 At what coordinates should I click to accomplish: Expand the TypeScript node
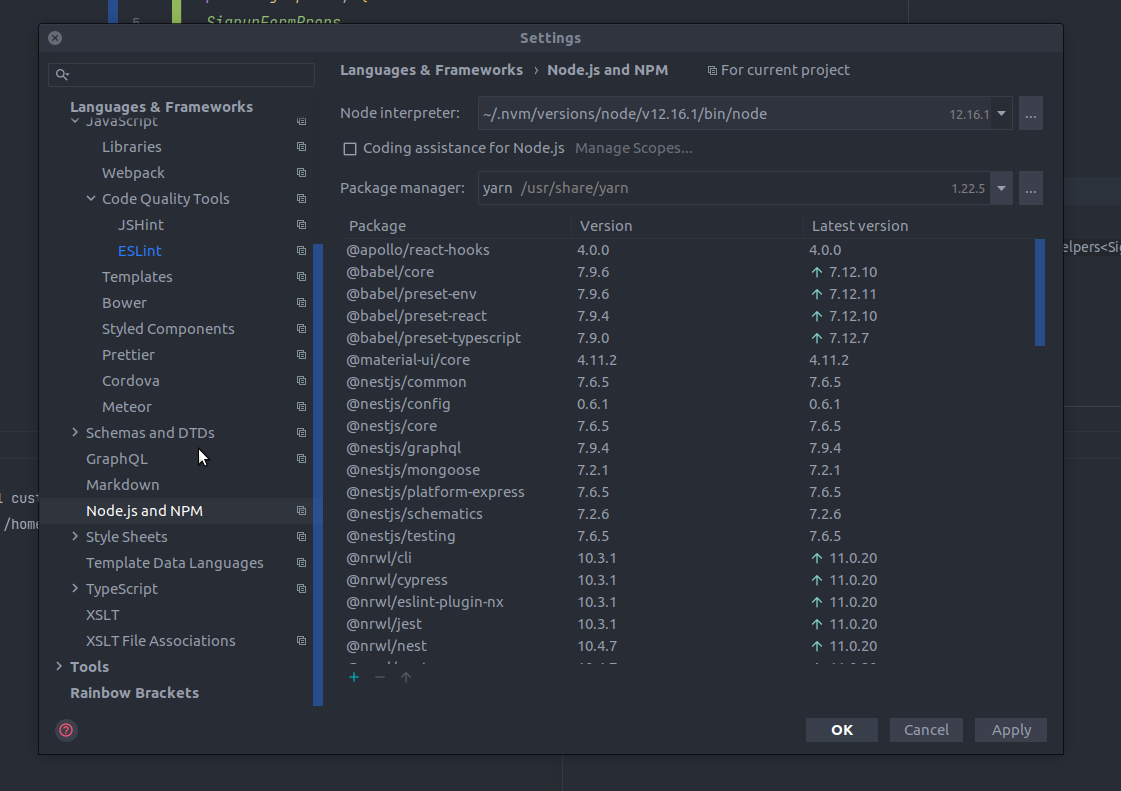[x=75, y=589]
